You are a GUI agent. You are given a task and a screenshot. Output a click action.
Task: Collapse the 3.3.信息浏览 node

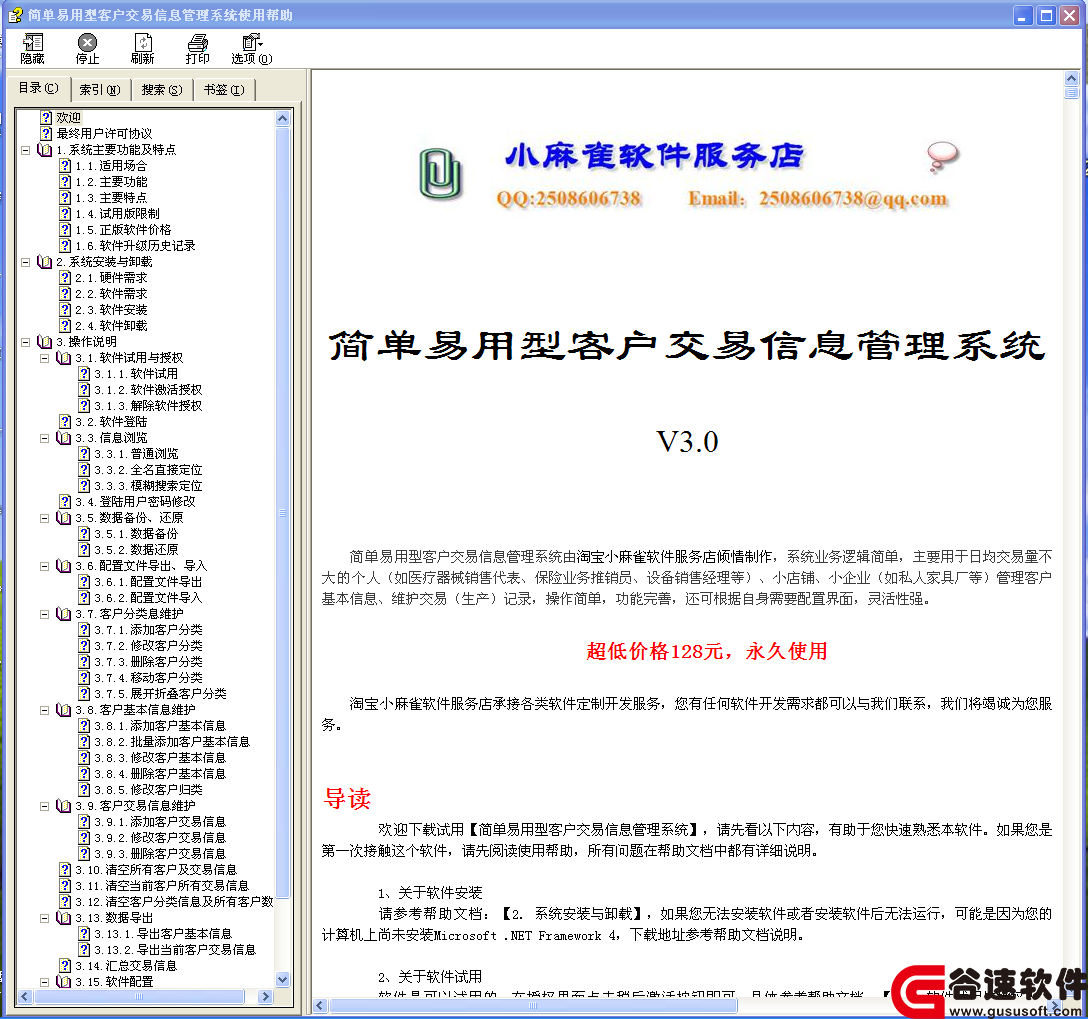click(x=44, y=438)
